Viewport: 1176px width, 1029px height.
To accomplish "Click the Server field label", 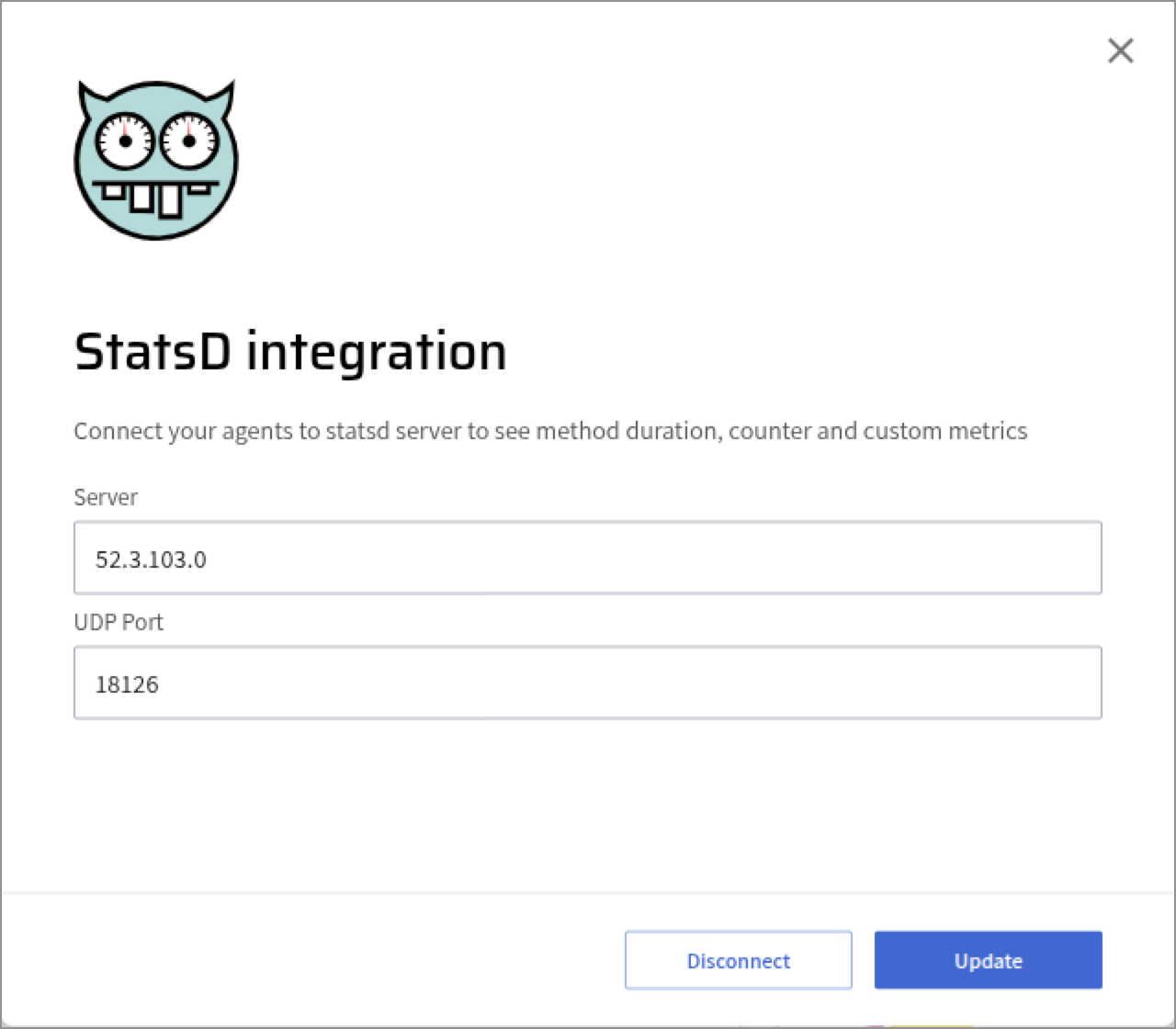I will coord(106,497).
